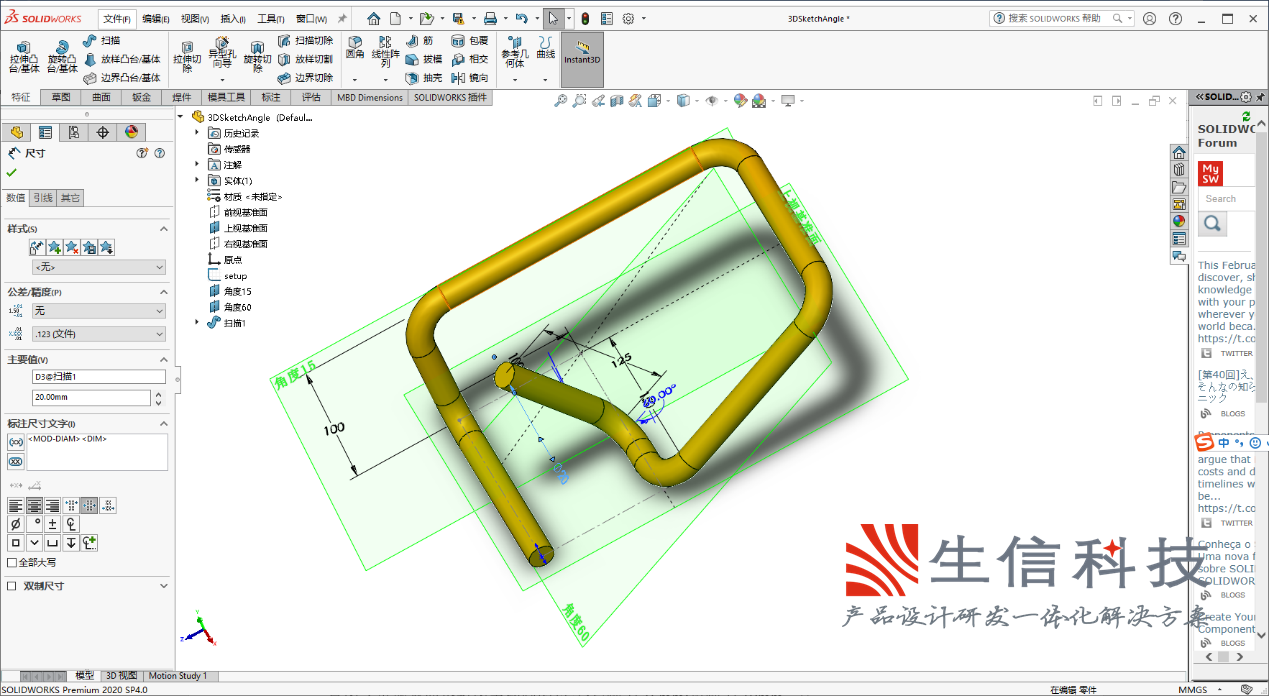1269x696 pixels.
Task: Choose the 扫描切除 swept cut tool
Action: click(305, 40)
